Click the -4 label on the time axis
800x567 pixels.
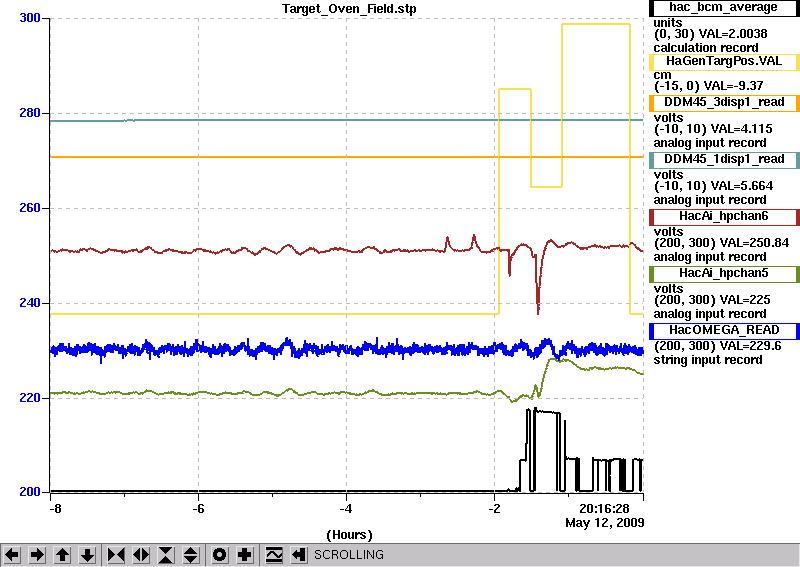(x=346, y=509)
